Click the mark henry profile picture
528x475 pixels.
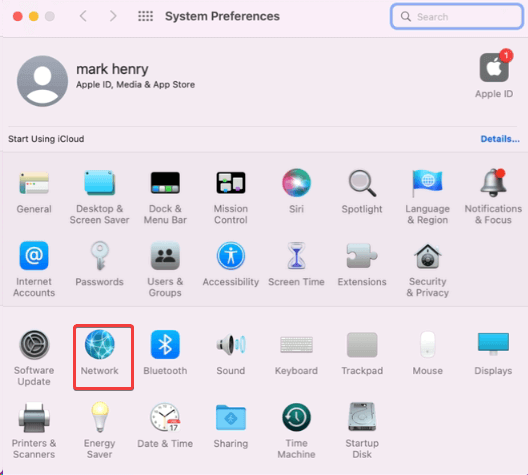[42, 81]
